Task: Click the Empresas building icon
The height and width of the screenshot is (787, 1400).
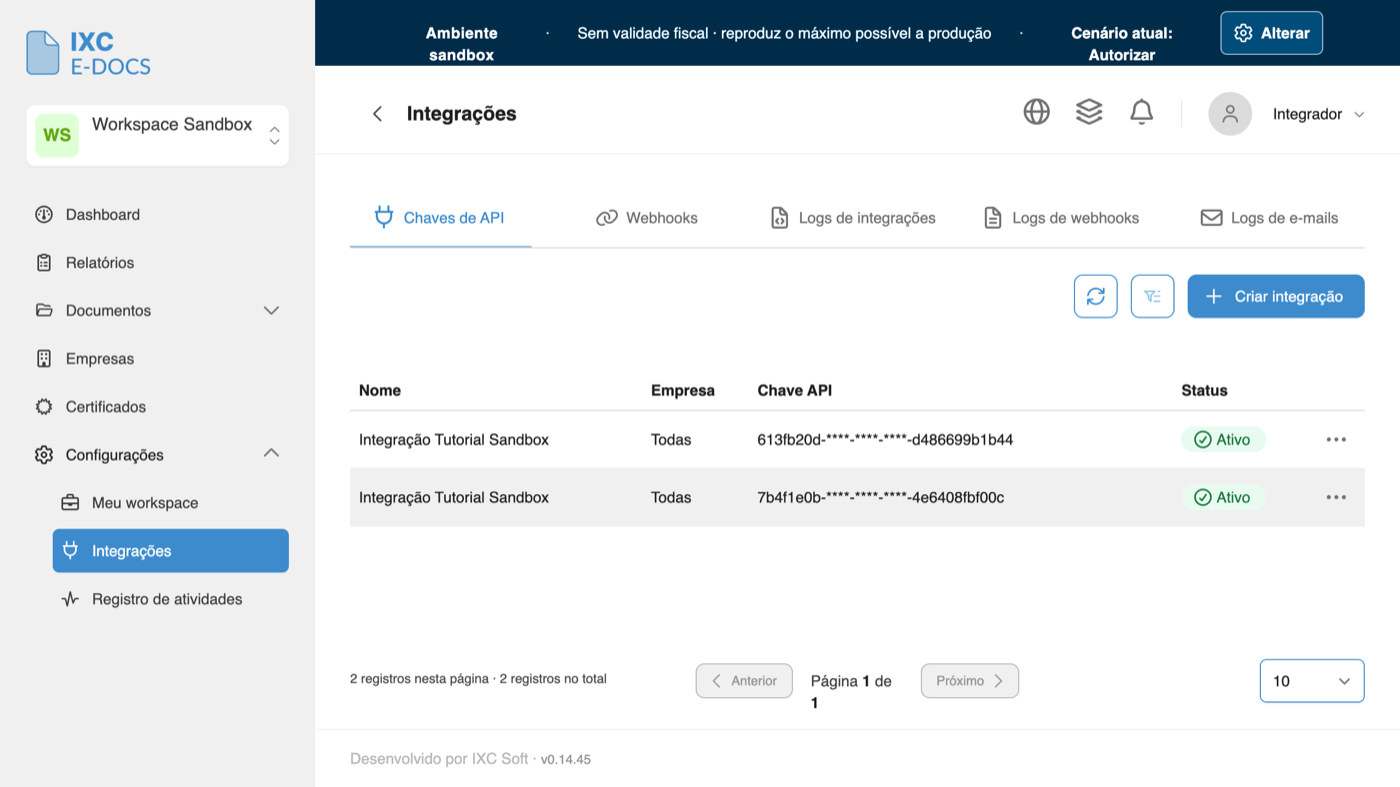Action: coord(44,358)
